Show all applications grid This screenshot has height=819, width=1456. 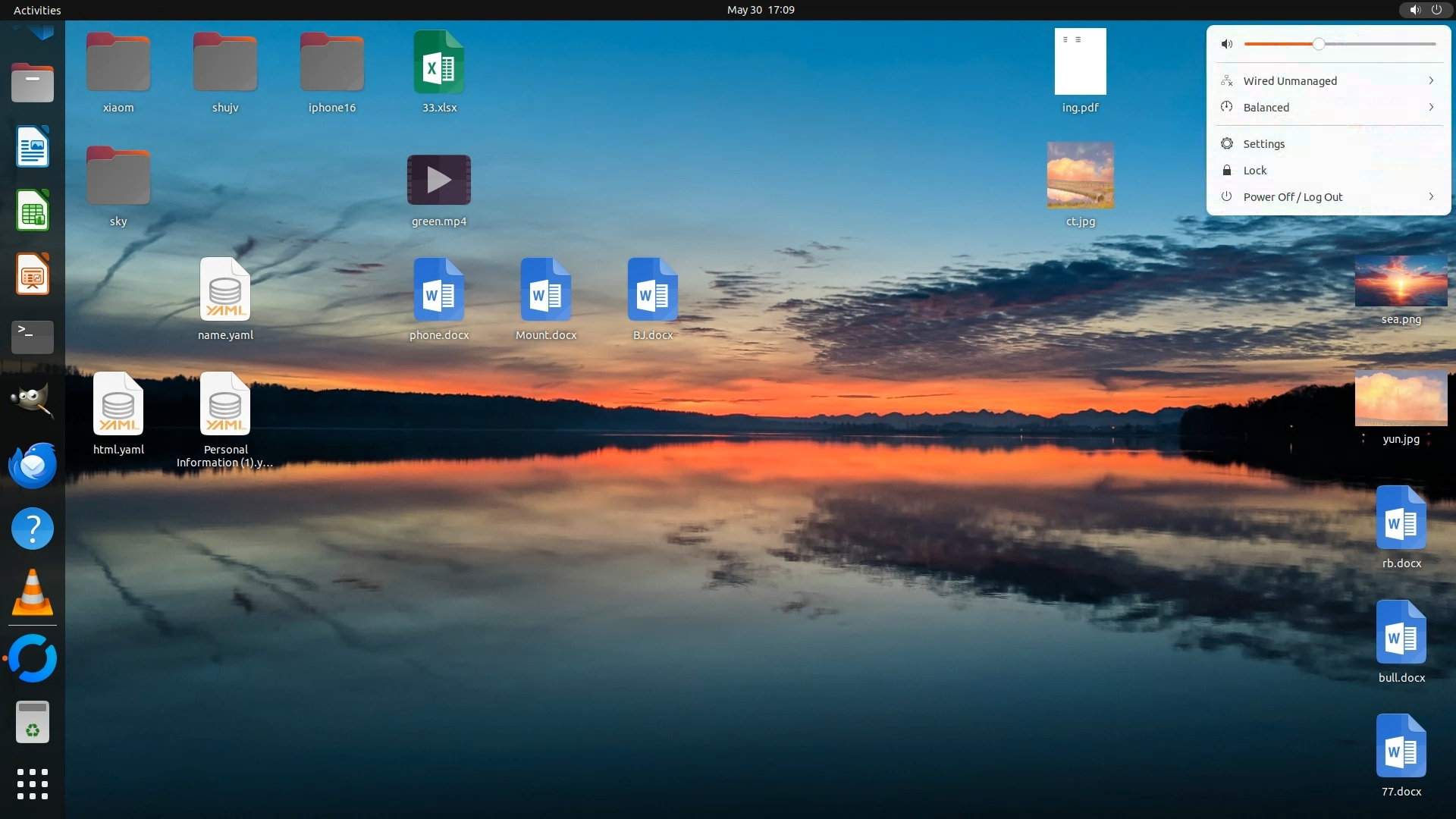click(x=33, y=784)
